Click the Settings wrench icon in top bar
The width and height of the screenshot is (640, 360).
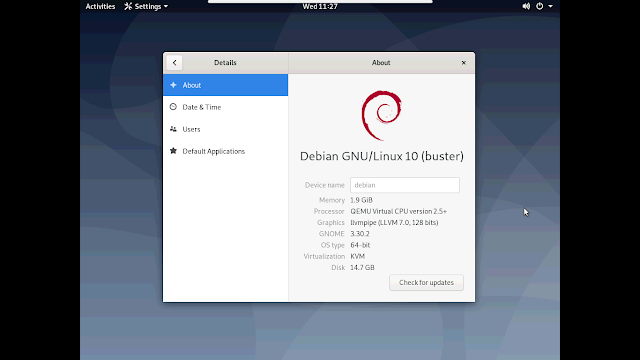pos(128,6)
